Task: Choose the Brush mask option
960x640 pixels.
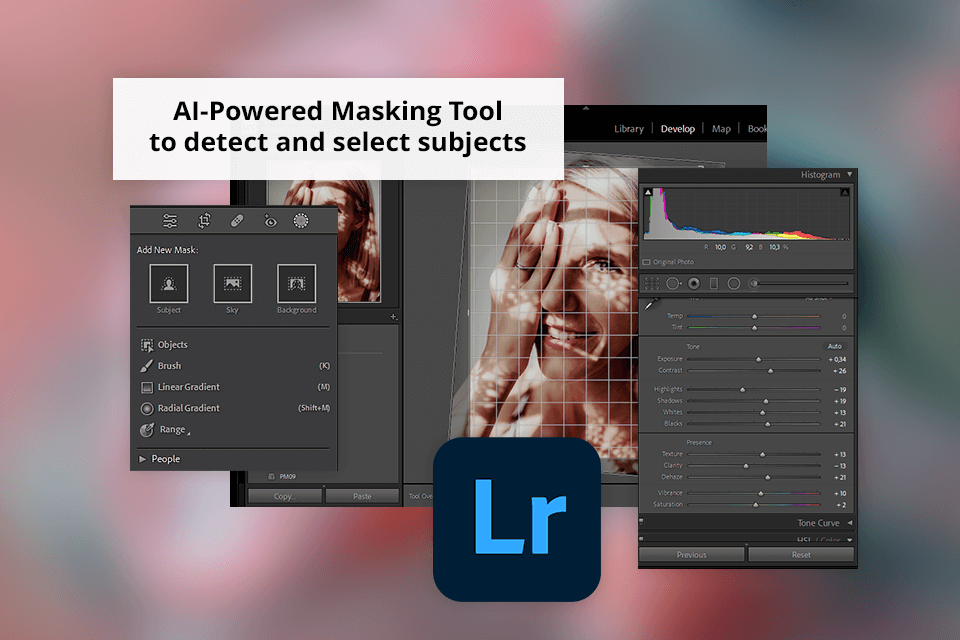Action: (x=235, y=366)
